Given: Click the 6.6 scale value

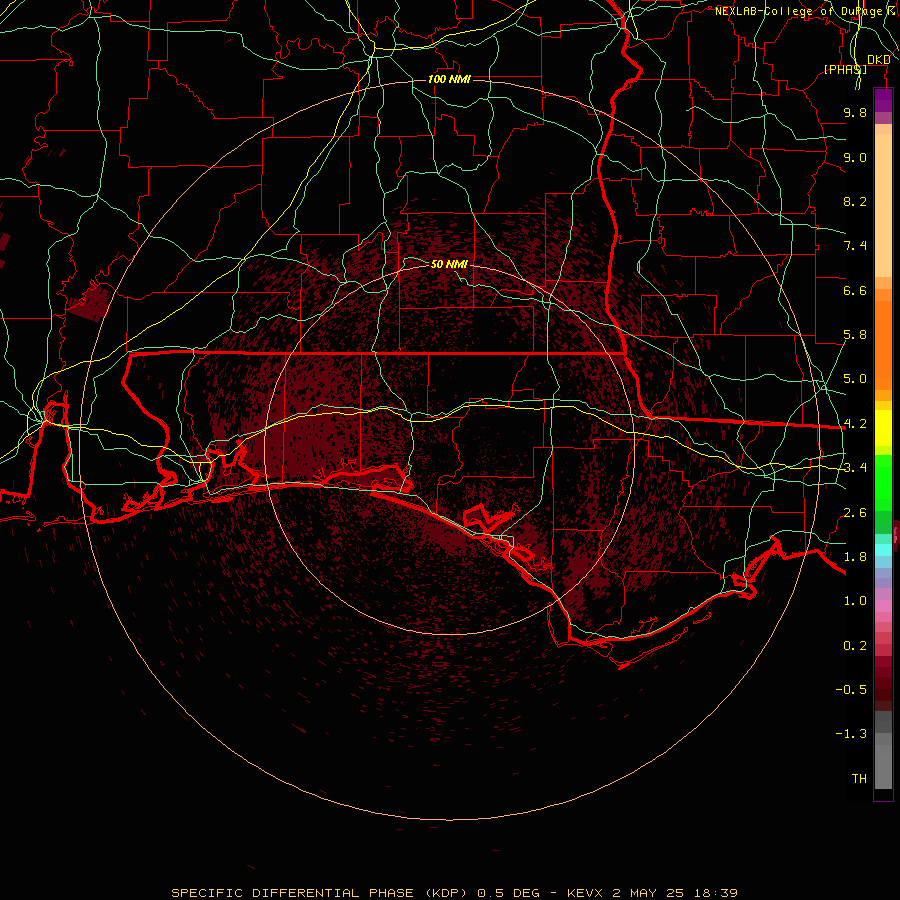Looking at the screenshot, I should [x=855, y=290].
